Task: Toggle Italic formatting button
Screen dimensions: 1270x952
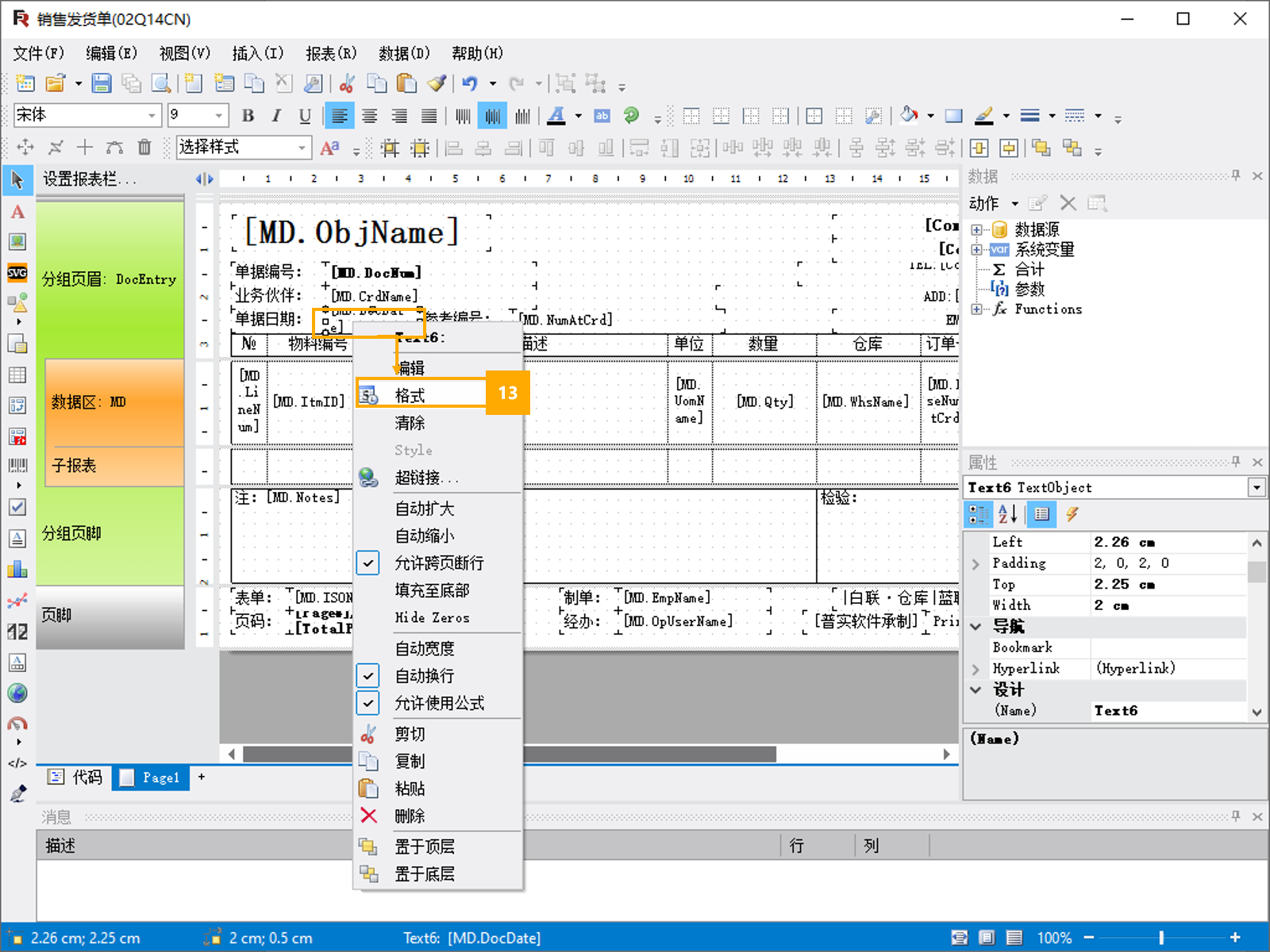Action: 276,116
